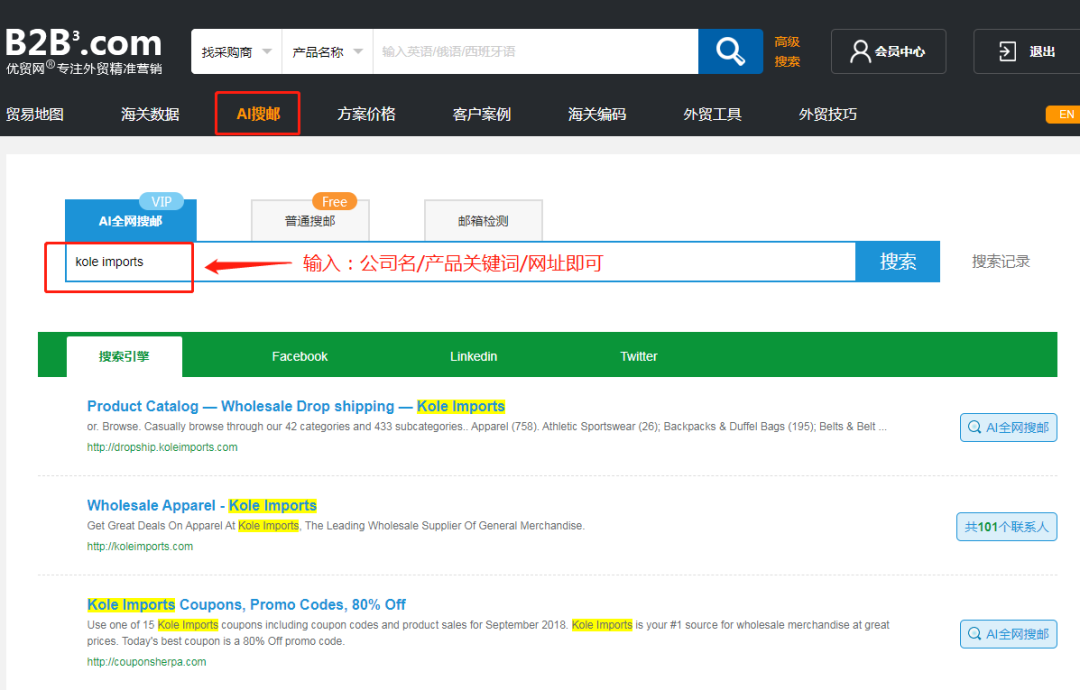Go to 海关数据 menu
Screen dimensions: 1080x690
point(150,114)
